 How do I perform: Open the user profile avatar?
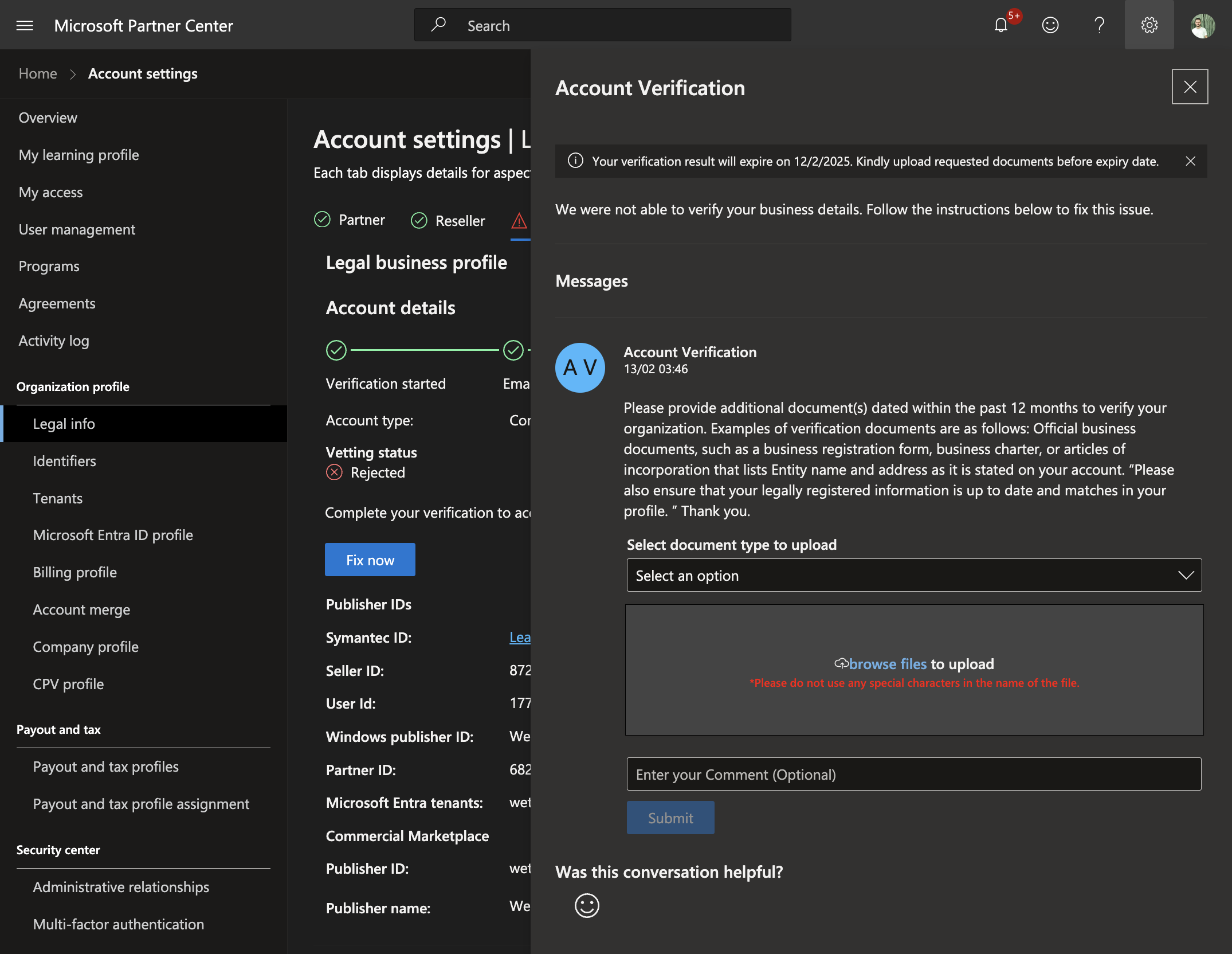[x=1202, y=25]
